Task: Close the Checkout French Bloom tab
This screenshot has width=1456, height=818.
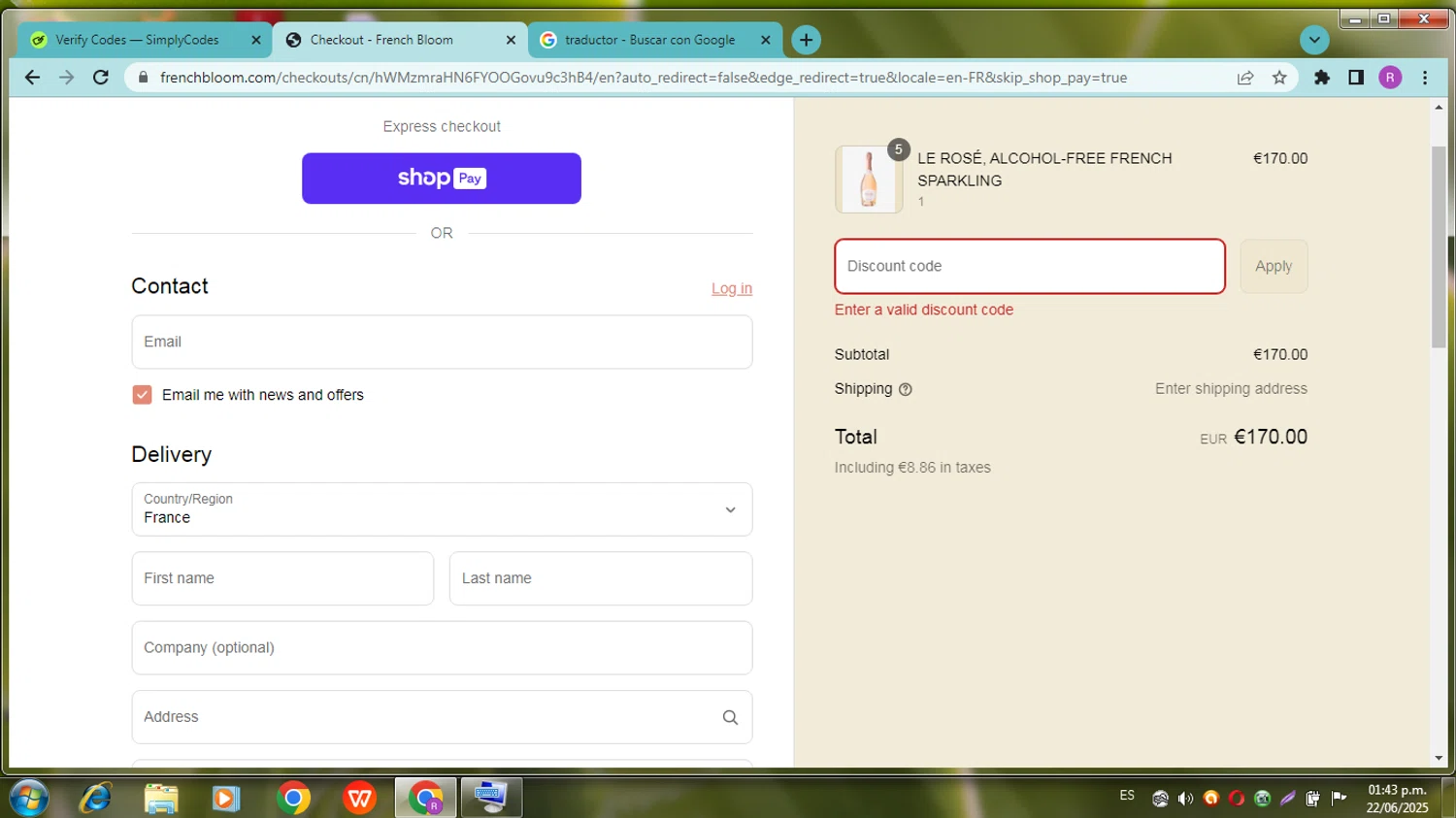Action: pyautogui.click(x=511, y=40)
